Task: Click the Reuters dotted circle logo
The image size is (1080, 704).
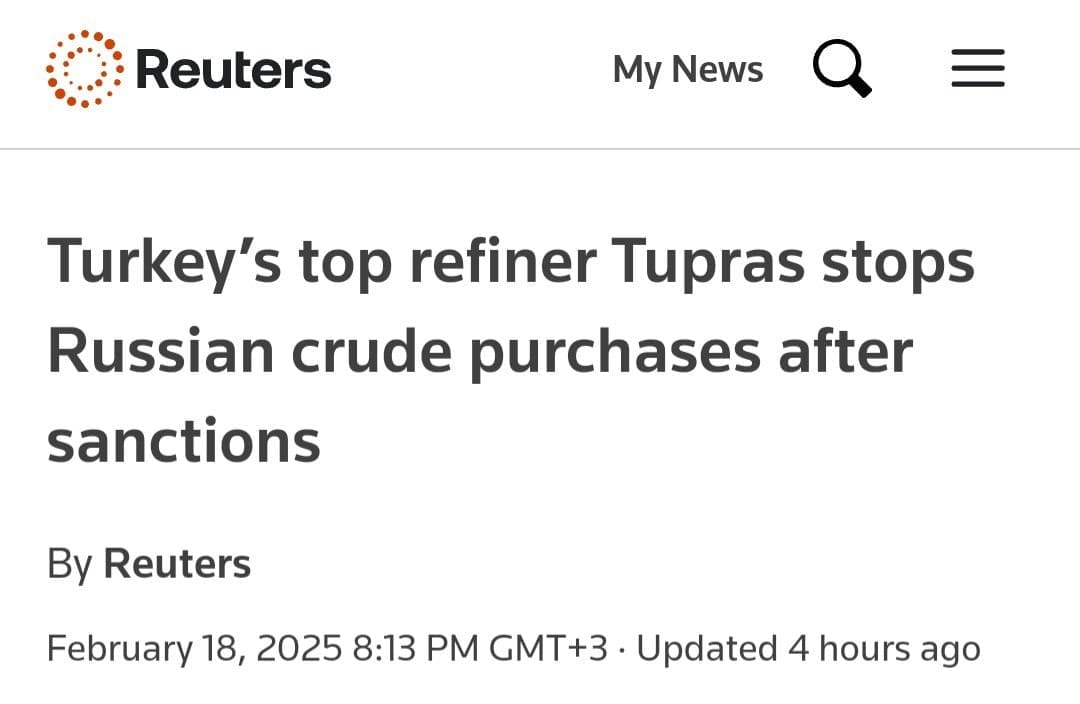Action: tap(84, 69)
